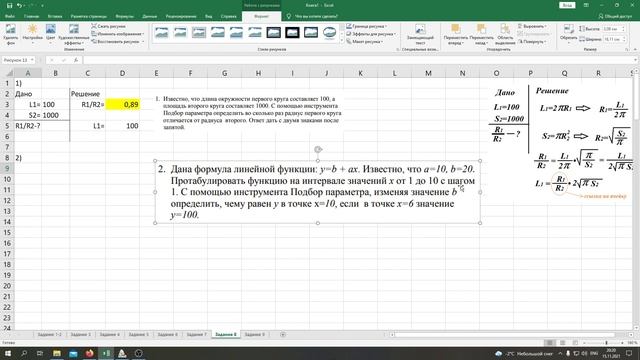Open Align (Выровнять) dropdown
The image size is (640, 360).
532,26
